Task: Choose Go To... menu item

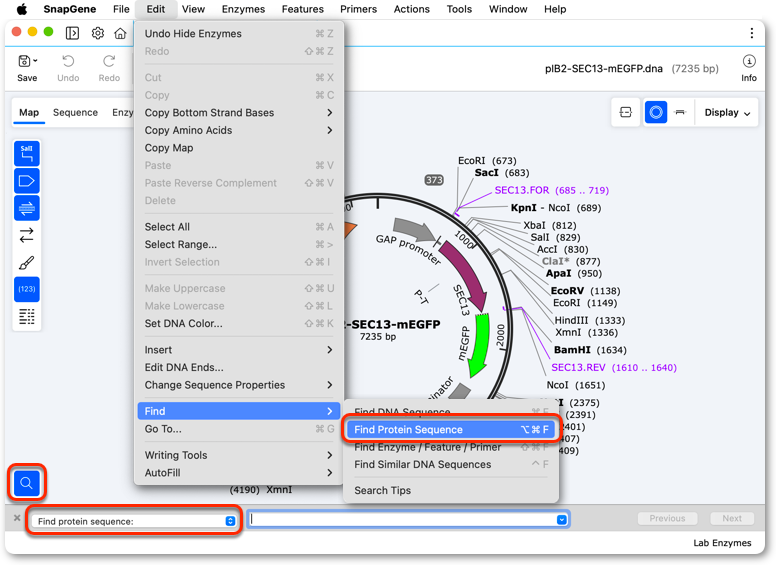Action: pos(239,429)
